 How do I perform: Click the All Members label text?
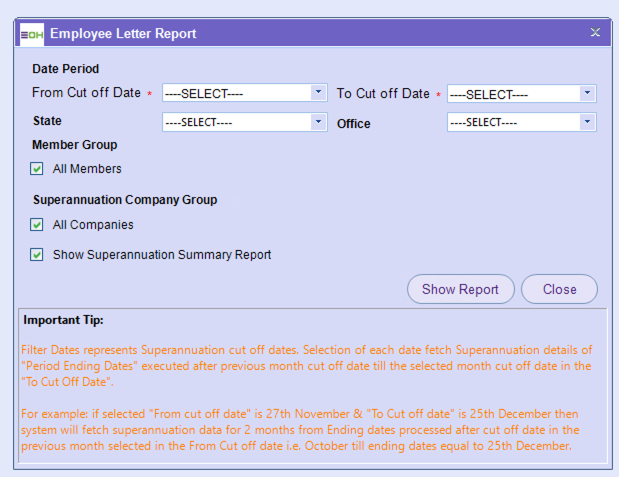coord(87,169)
